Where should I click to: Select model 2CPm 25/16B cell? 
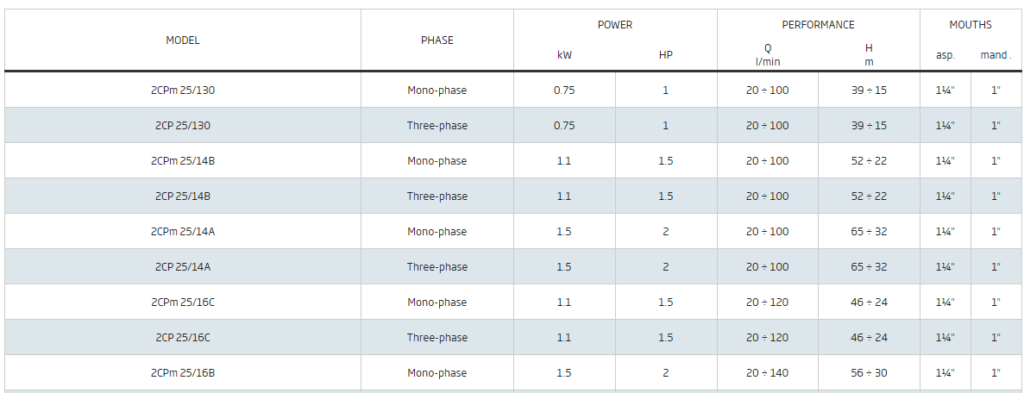point(183,373)
